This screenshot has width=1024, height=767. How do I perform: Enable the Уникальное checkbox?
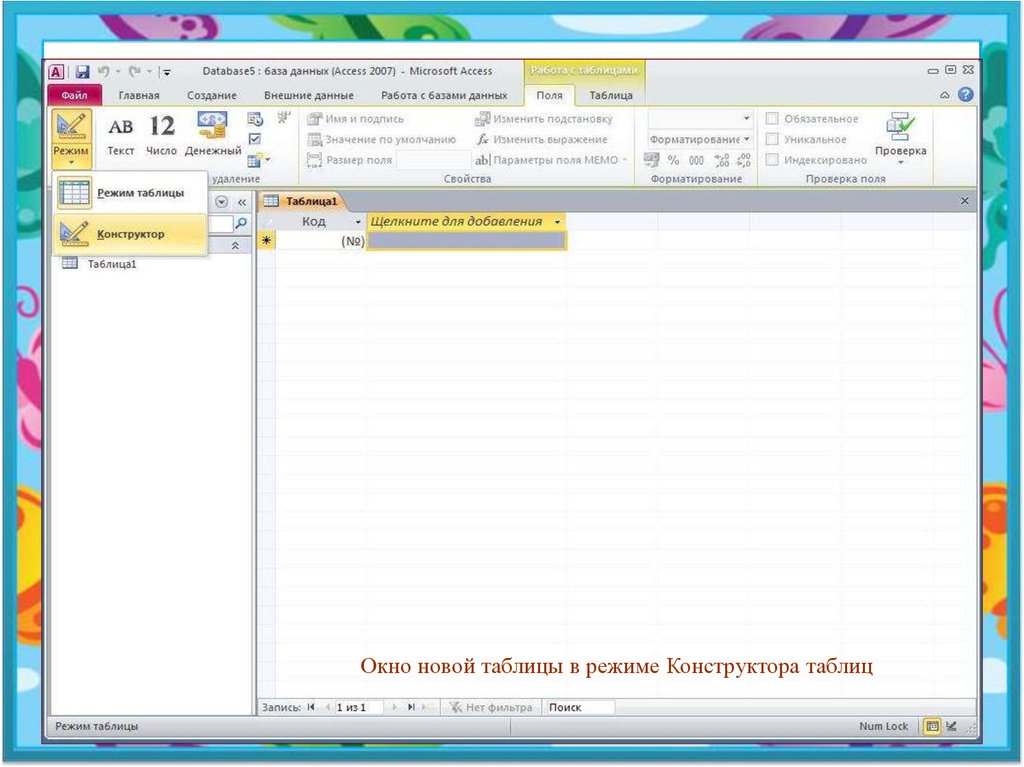[x=771, y=139]
